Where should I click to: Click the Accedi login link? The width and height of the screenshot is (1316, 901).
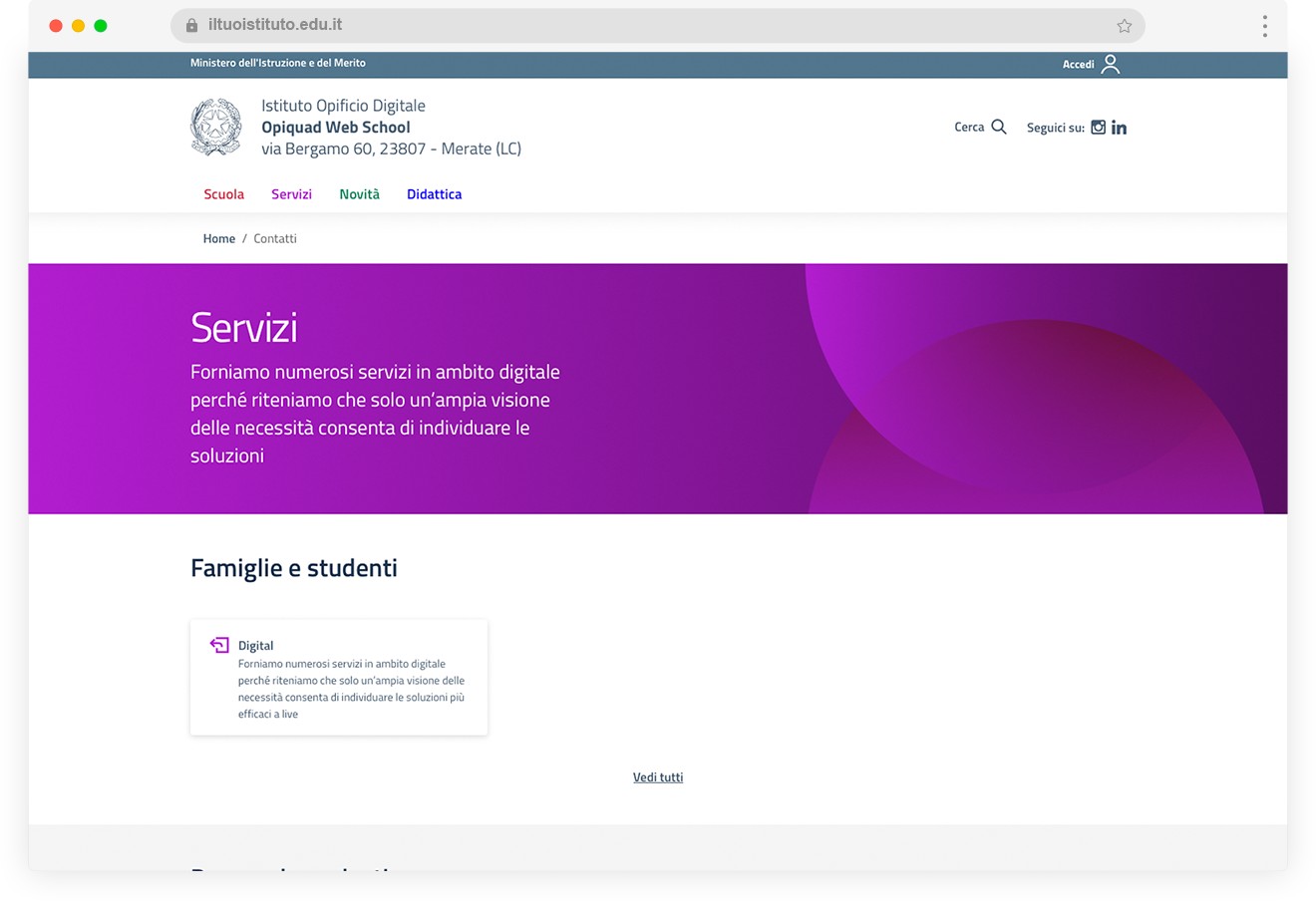click(1078, 65)
